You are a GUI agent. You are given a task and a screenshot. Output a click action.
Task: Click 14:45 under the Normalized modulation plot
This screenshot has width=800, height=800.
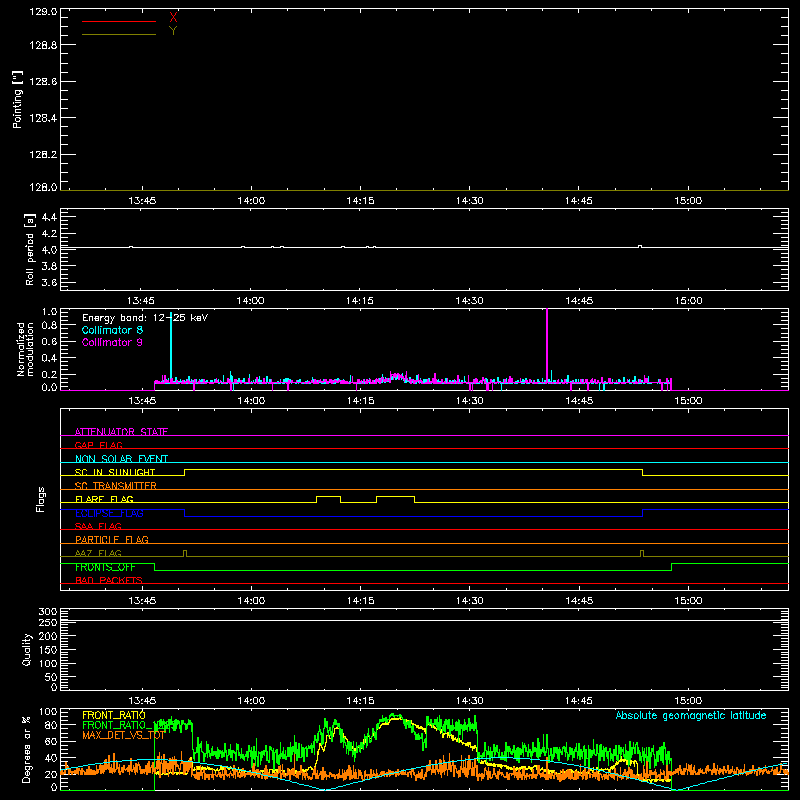579,401
